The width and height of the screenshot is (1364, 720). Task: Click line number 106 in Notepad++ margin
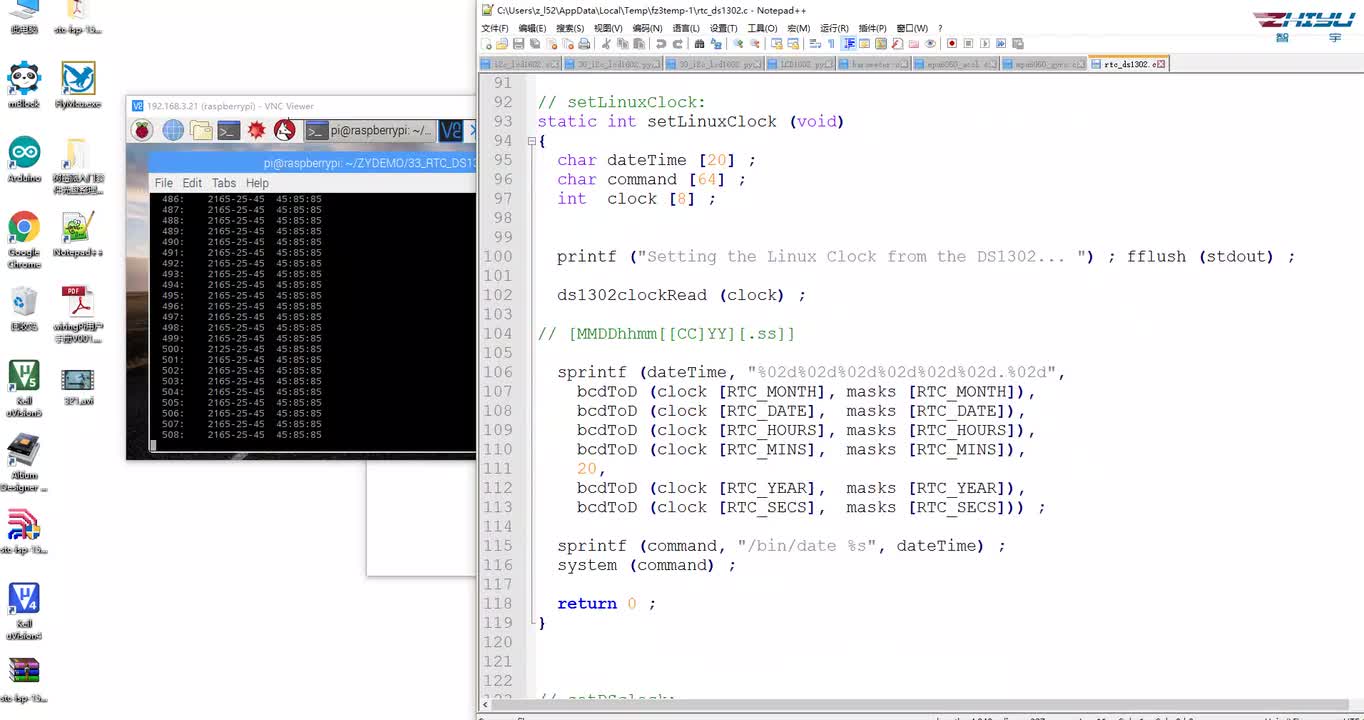pos(498,372)
